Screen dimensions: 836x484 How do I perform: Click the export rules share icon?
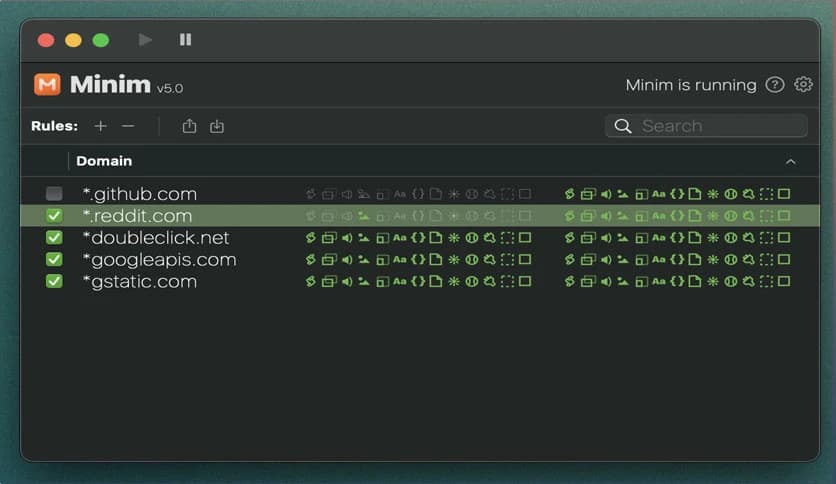click(189, 126)
